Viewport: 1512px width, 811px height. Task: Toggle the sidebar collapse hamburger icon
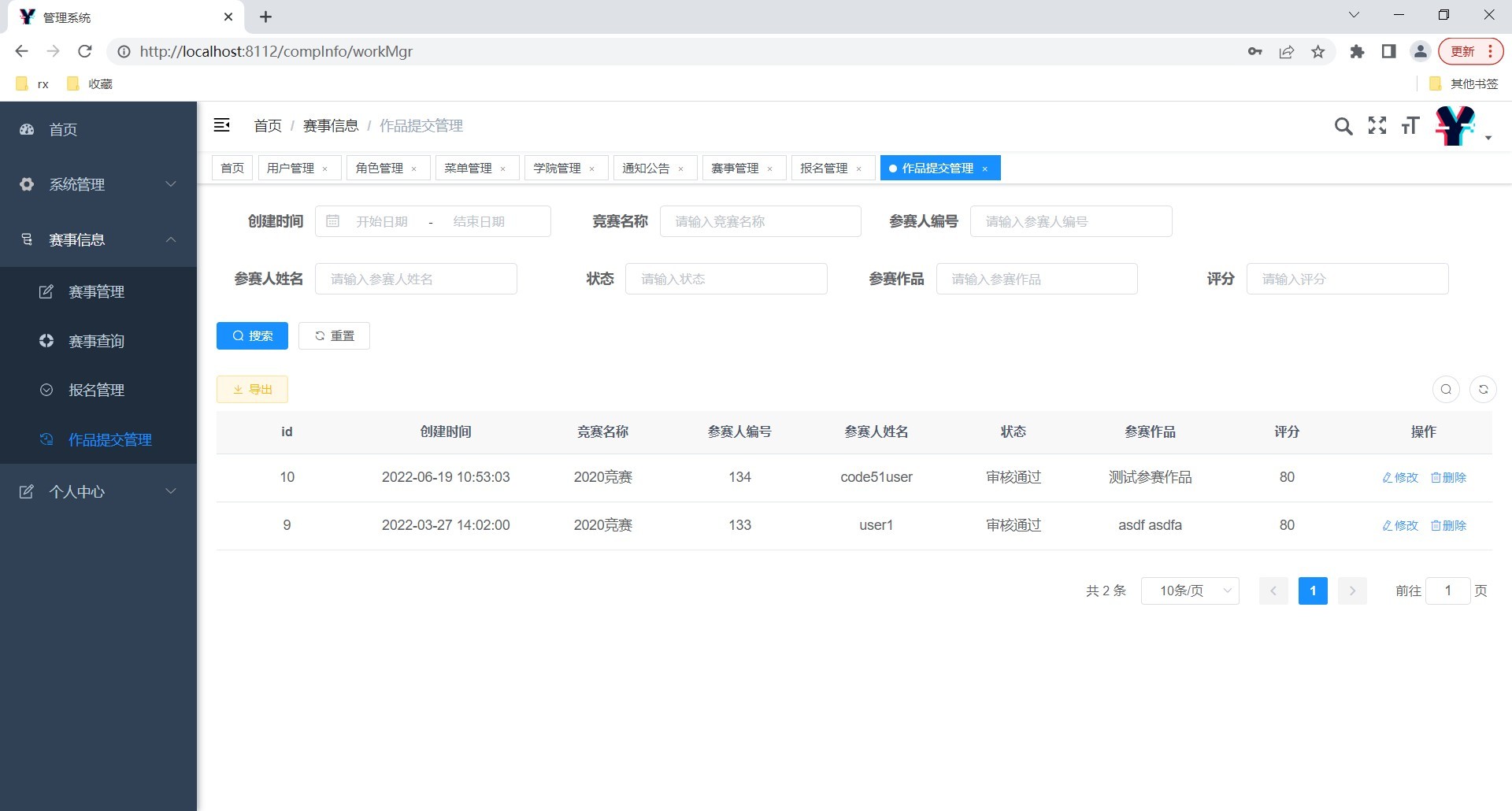(x=222, y=125)
